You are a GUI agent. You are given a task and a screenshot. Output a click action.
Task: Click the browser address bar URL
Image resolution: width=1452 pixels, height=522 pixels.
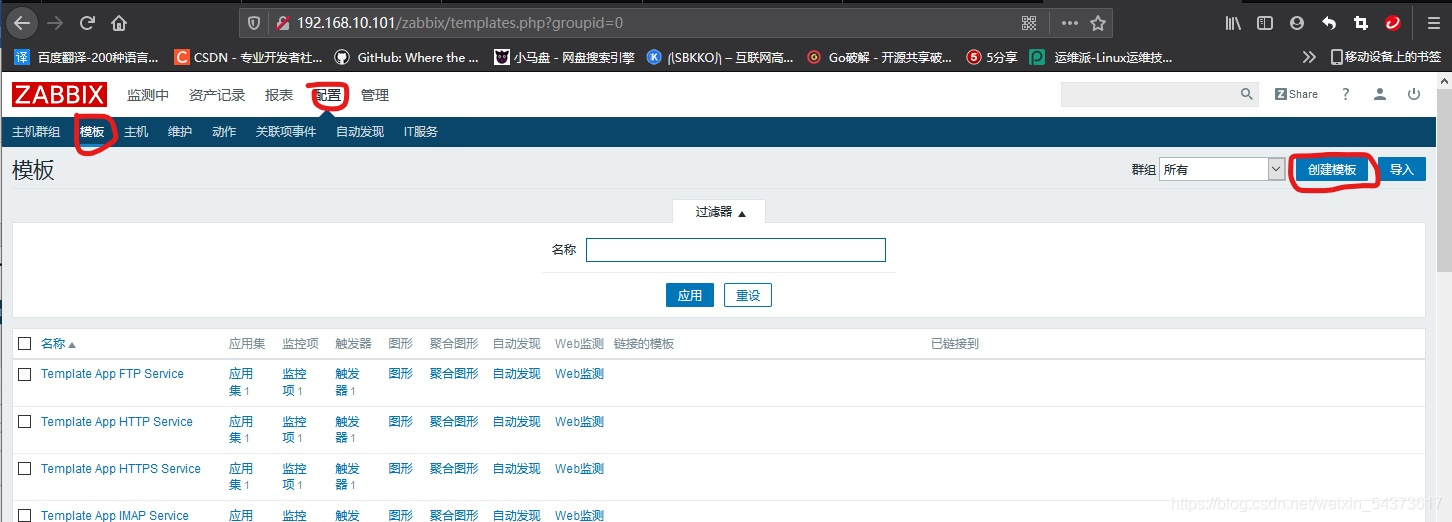(460, 22)
